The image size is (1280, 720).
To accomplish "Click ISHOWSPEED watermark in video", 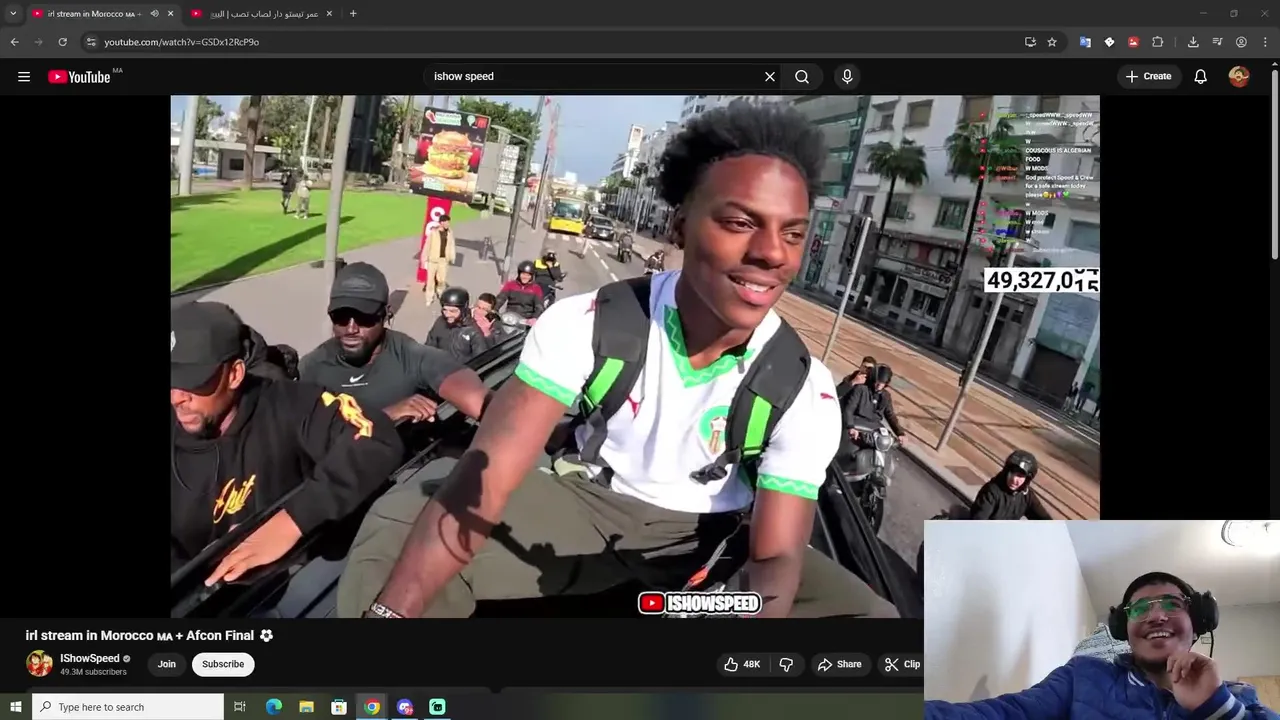I will coord(700,603).
